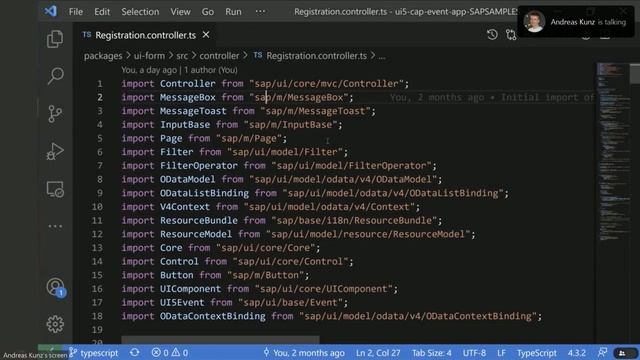Synchronize changes in status bar
The height and width of the screenshot is (360, 640).
135,353
